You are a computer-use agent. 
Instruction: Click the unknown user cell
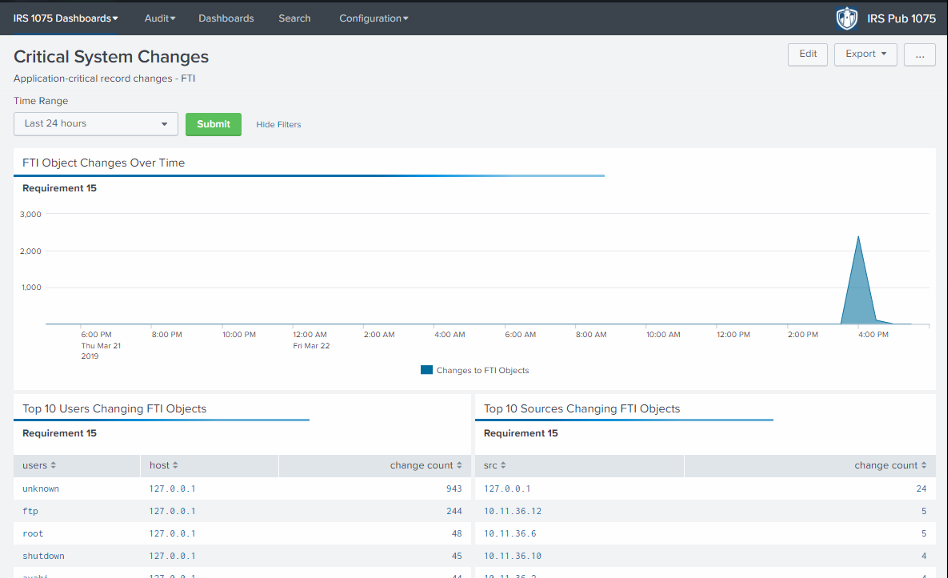(41, 489)
